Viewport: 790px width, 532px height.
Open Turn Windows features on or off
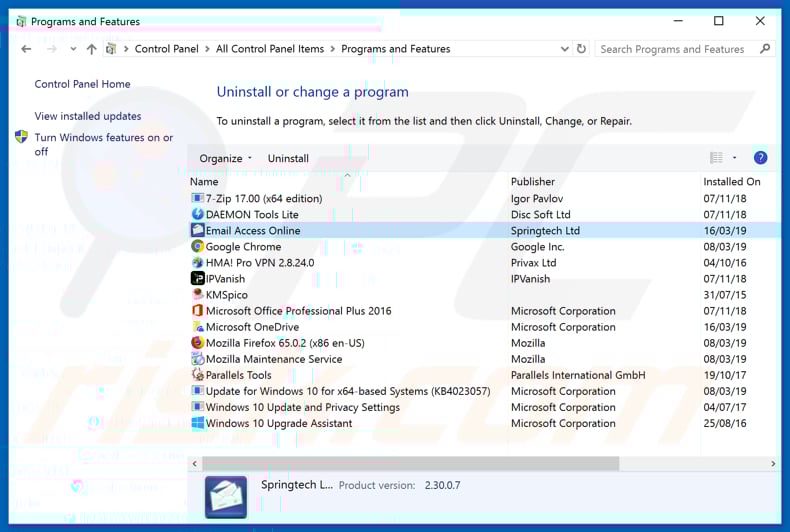pyautogui.click(x=104, y=145)
